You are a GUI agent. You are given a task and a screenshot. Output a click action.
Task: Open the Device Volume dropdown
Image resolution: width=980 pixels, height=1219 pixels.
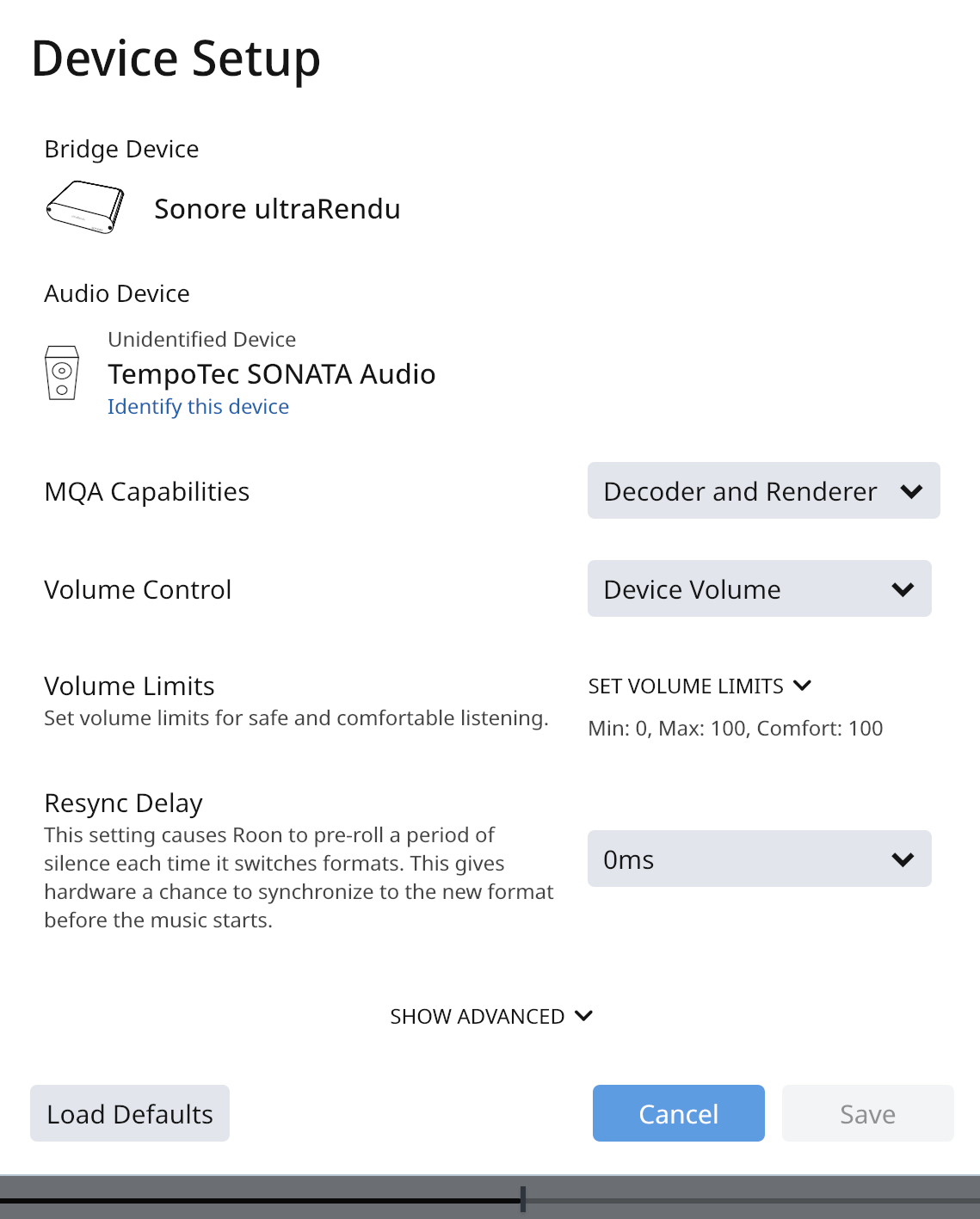pos(758,589)
